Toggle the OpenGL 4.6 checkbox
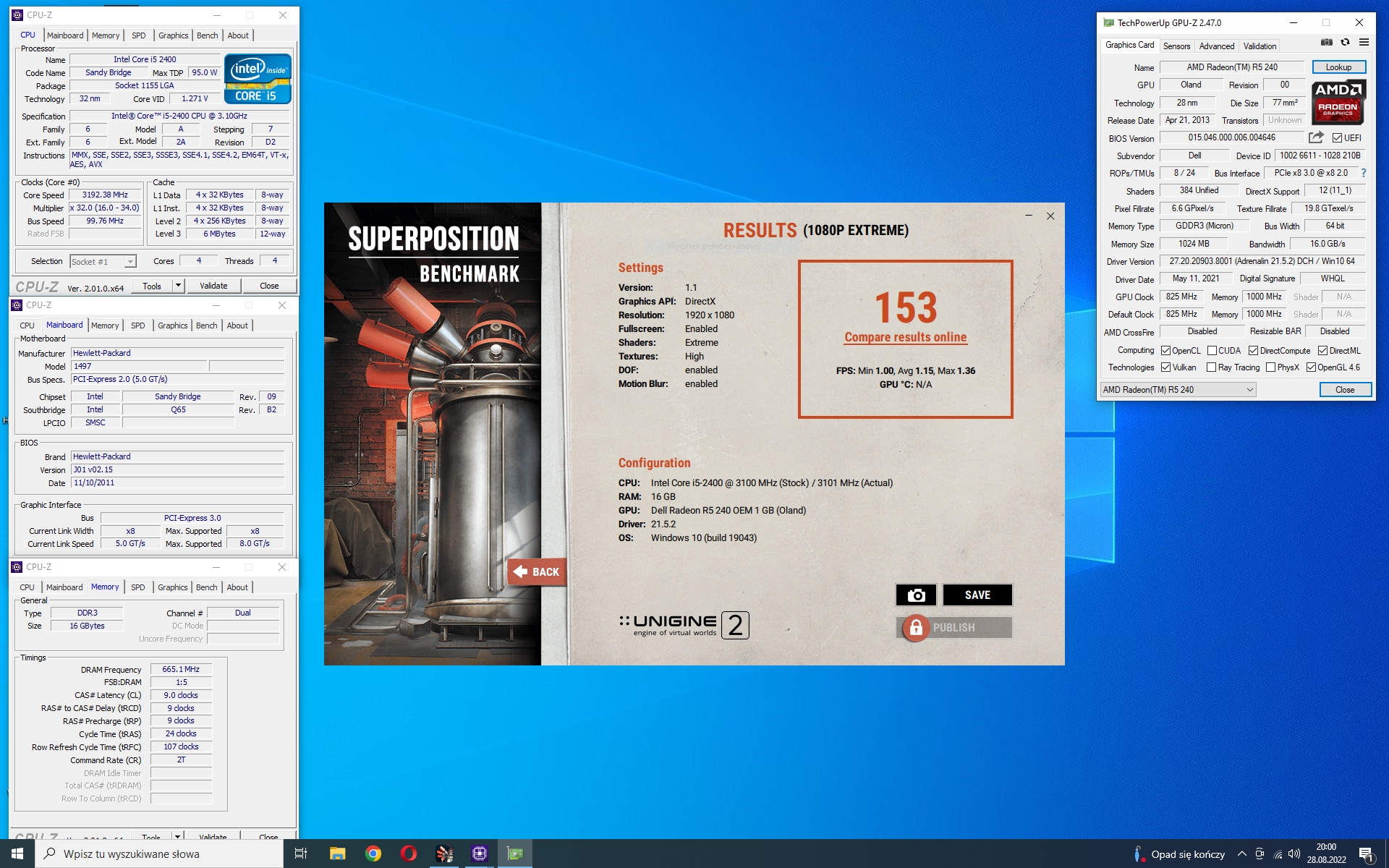1389x868 pixels. [1311, 367]
